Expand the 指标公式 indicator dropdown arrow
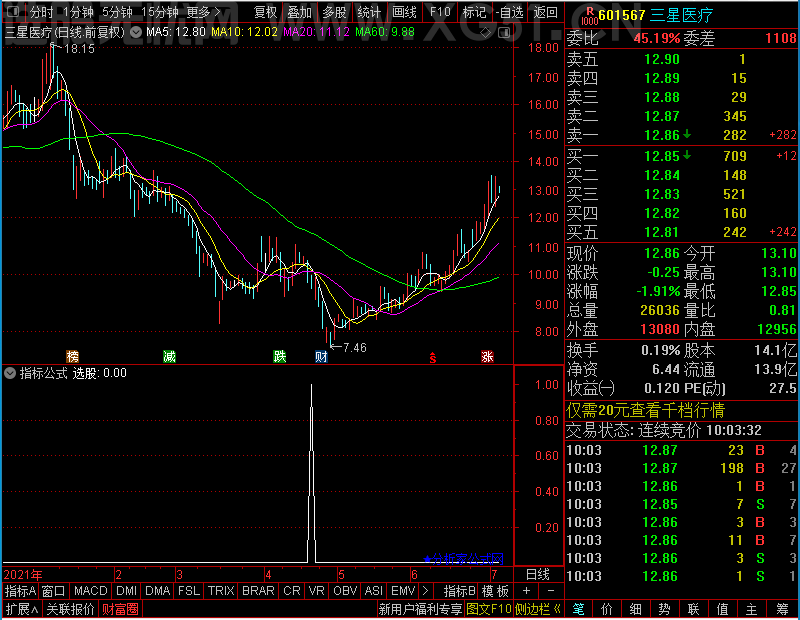 [10, 373]
